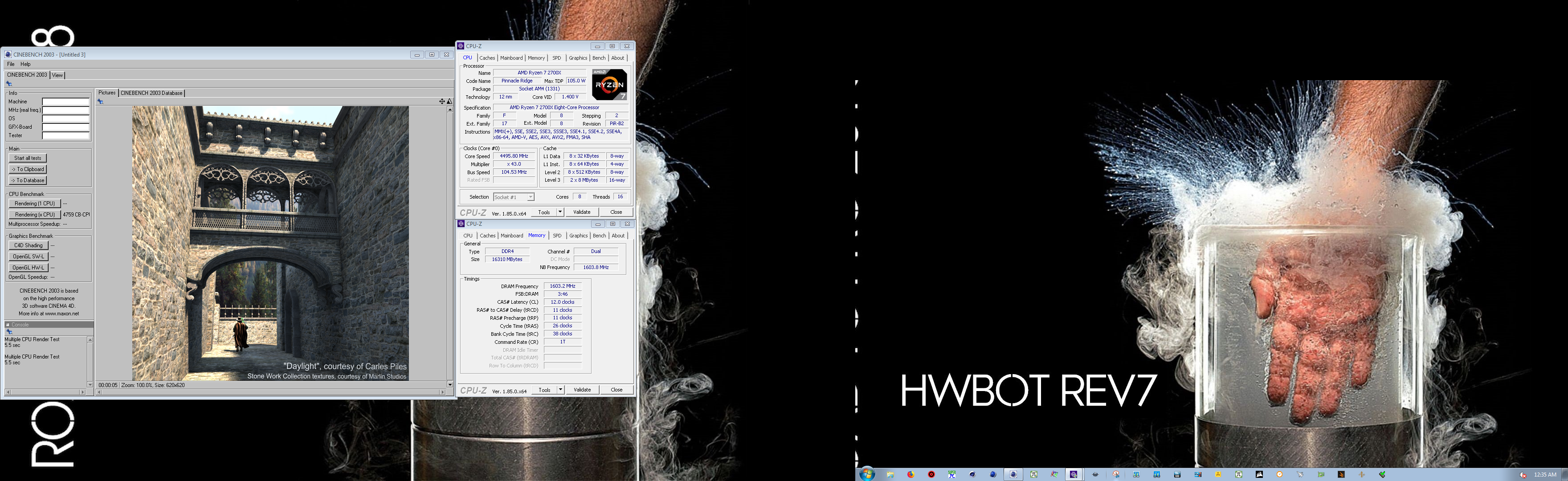1568x481 pixels.
Task: Click into the OS info field
Action: [x=66, y=119]
